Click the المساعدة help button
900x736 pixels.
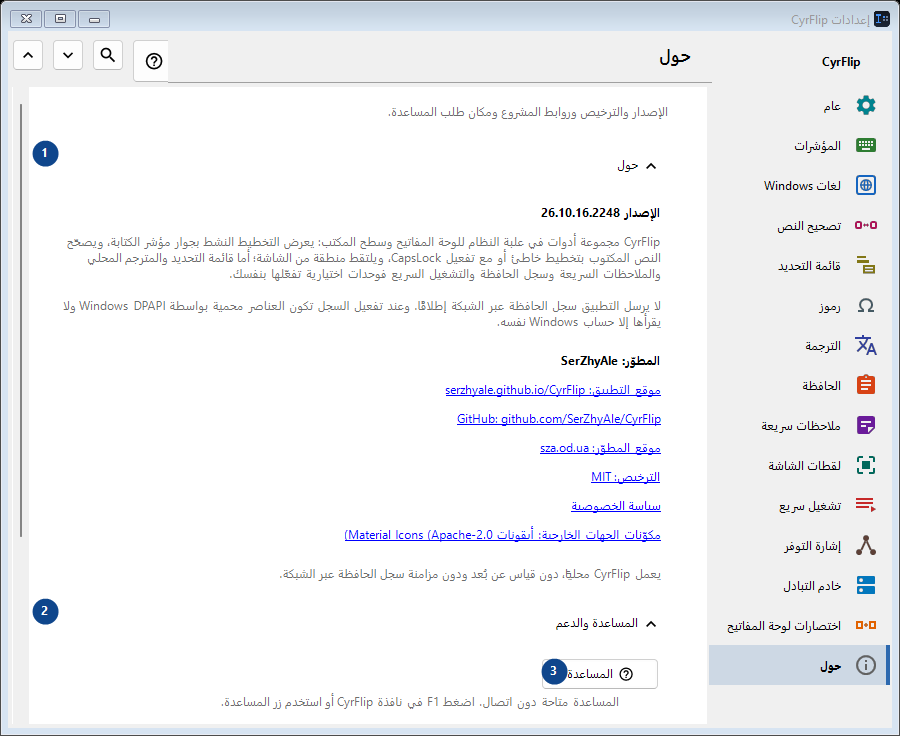[600, 673]
